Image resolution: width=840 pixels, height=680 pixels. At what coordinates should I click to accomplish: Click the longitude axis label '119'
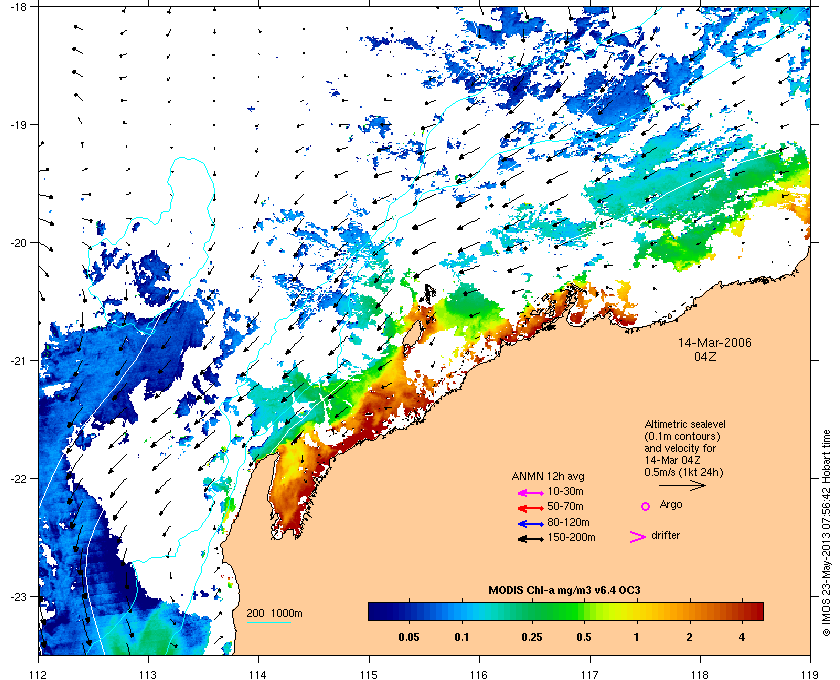pyautogui.click(x=811, y=675)
